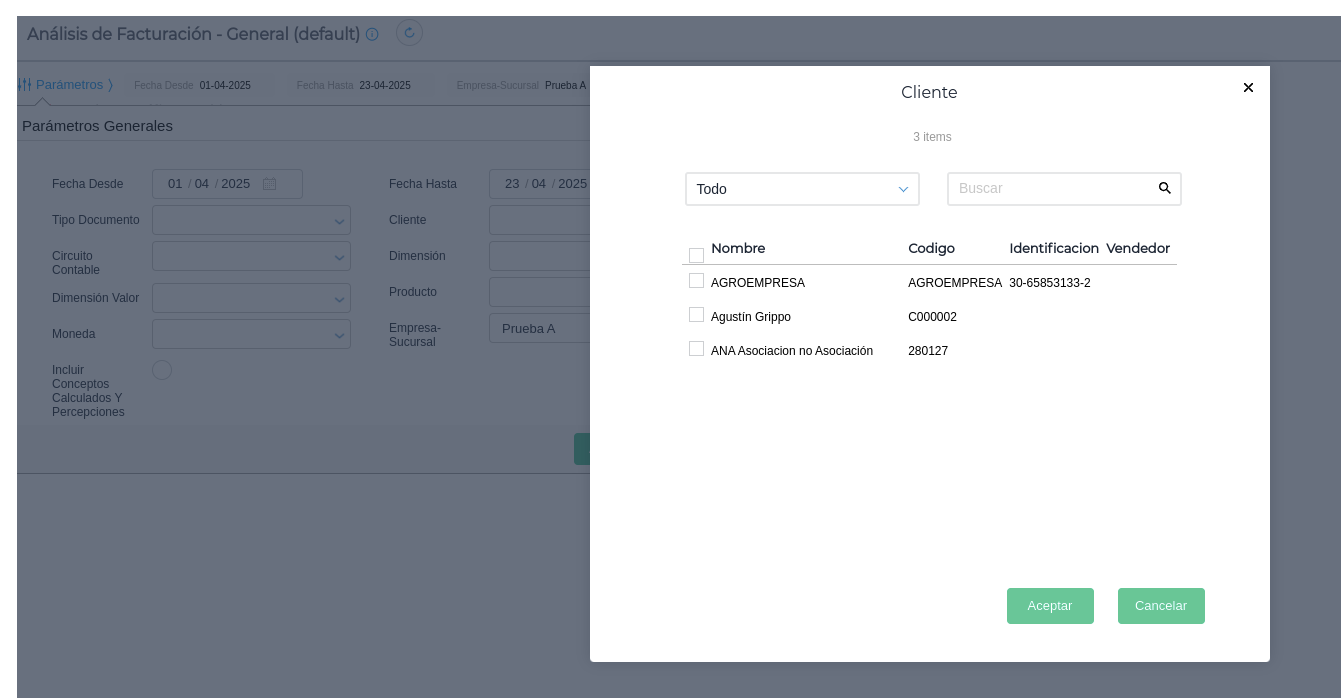Click the refresh icon in the header

(x=409, y=33)
